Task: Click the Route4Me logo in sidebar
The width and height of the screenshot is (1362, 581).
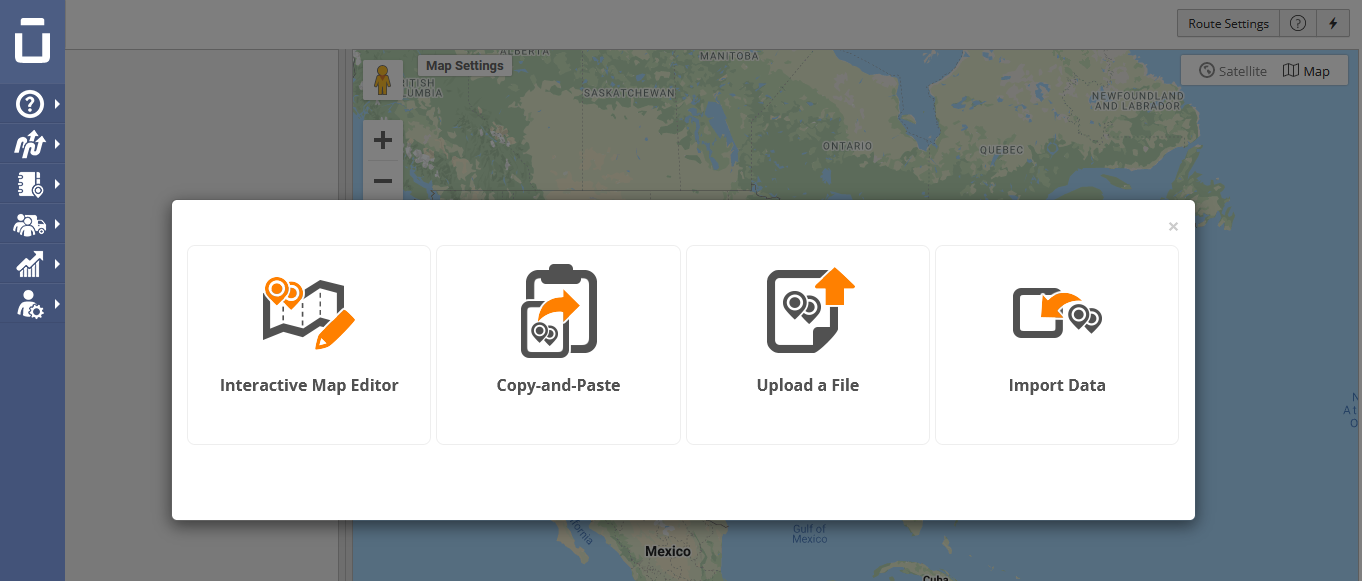Action: [x=32, y=40]
